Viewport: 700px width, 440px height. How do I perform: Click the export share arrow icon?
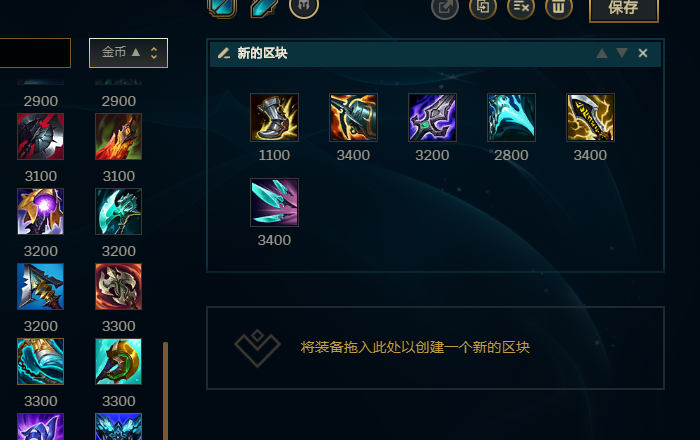pyautogui.click(x=445, y=7)
